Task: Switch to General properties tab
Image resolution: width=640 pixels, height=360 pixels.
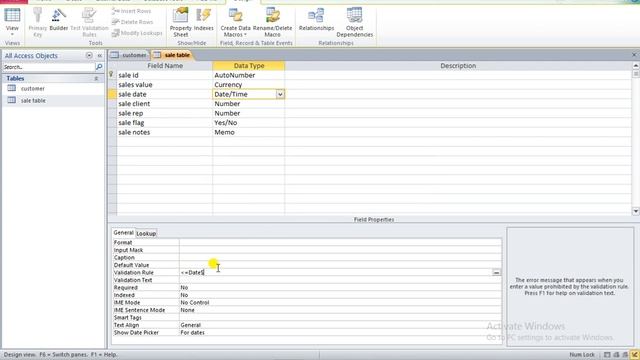Action: 123,233
